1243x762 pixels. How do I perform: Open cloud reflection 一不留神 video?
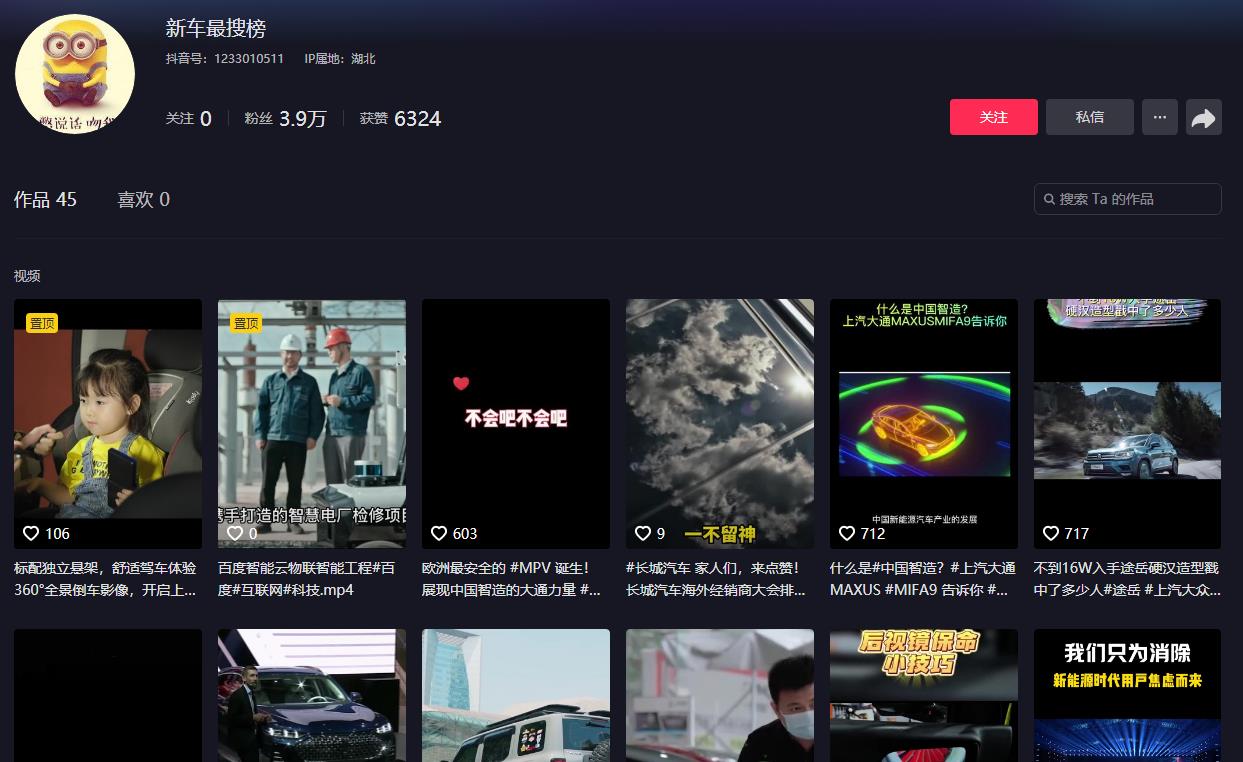720,424
